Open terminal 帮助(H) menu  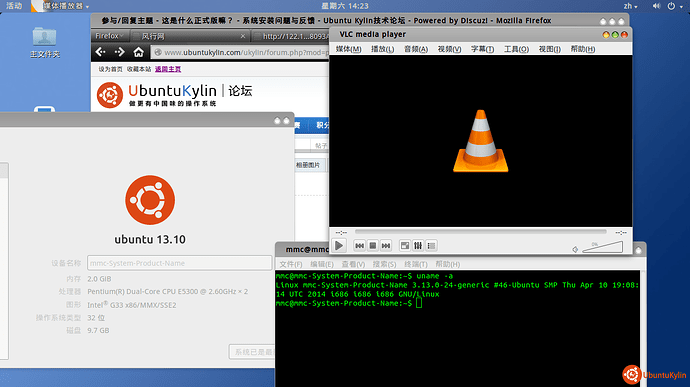(x=448, y=264)
